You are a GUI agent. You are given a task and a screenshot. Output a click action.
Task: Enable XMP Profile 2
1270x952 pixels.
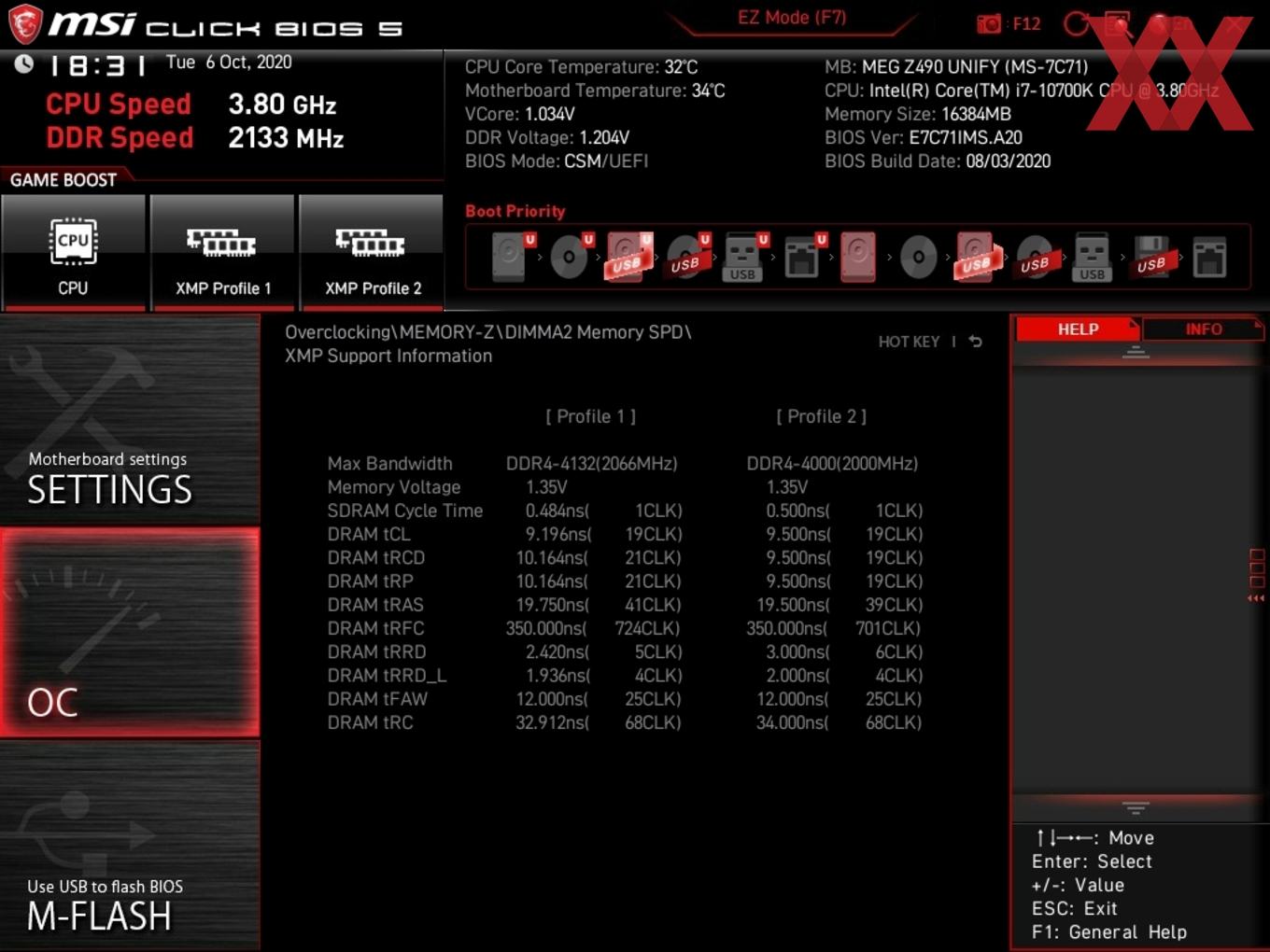(x=372, y=253)
